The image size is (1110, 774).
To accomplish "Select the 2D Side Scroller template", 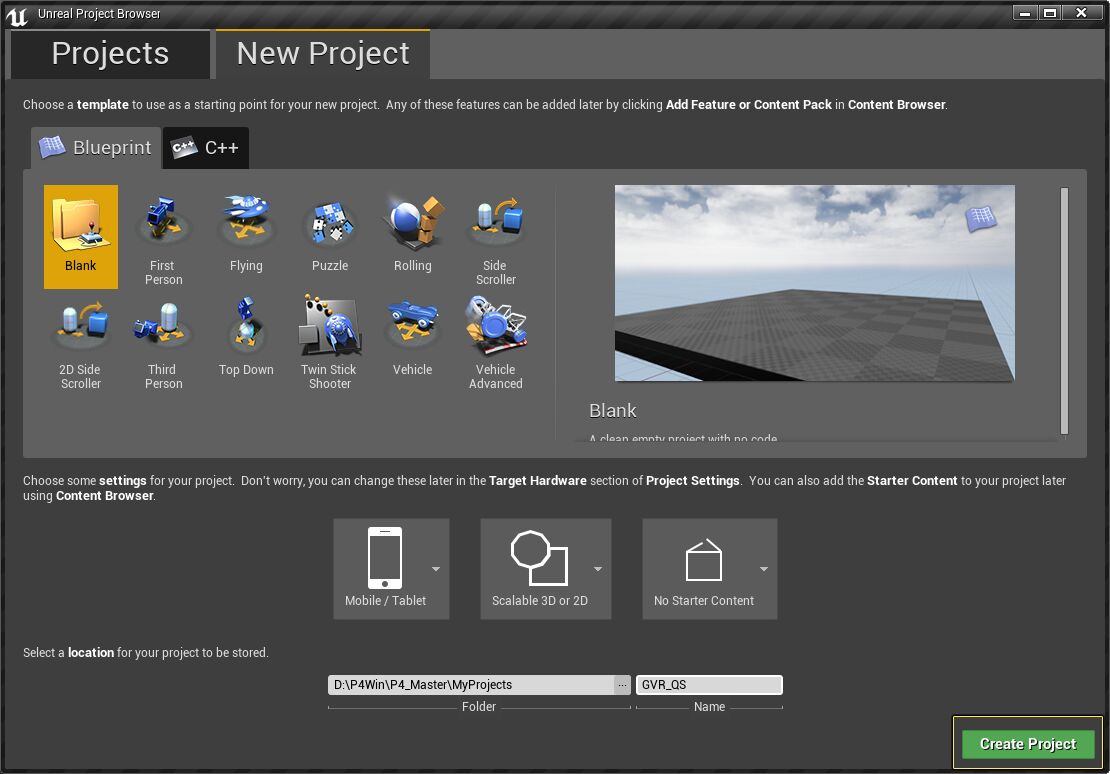I will tap(80, 330).
